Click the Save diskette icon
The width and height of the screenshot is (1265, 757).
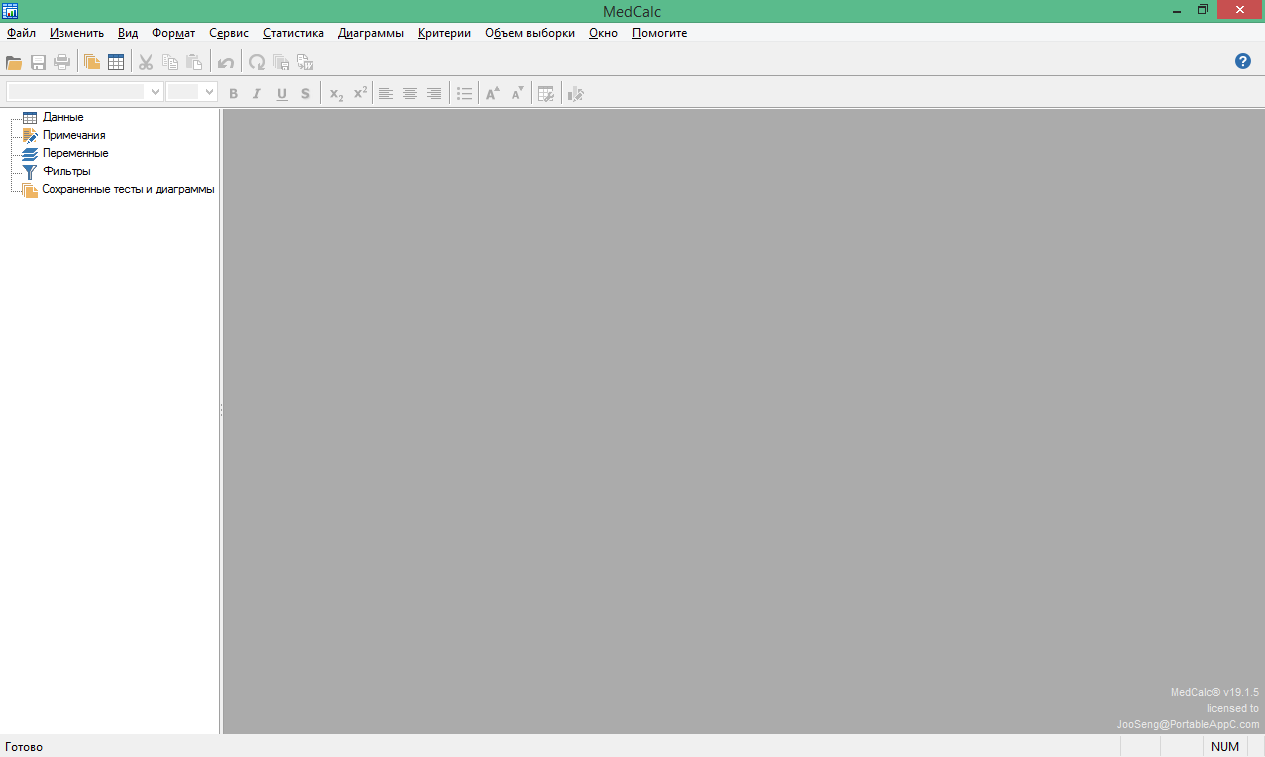point(38,62)
